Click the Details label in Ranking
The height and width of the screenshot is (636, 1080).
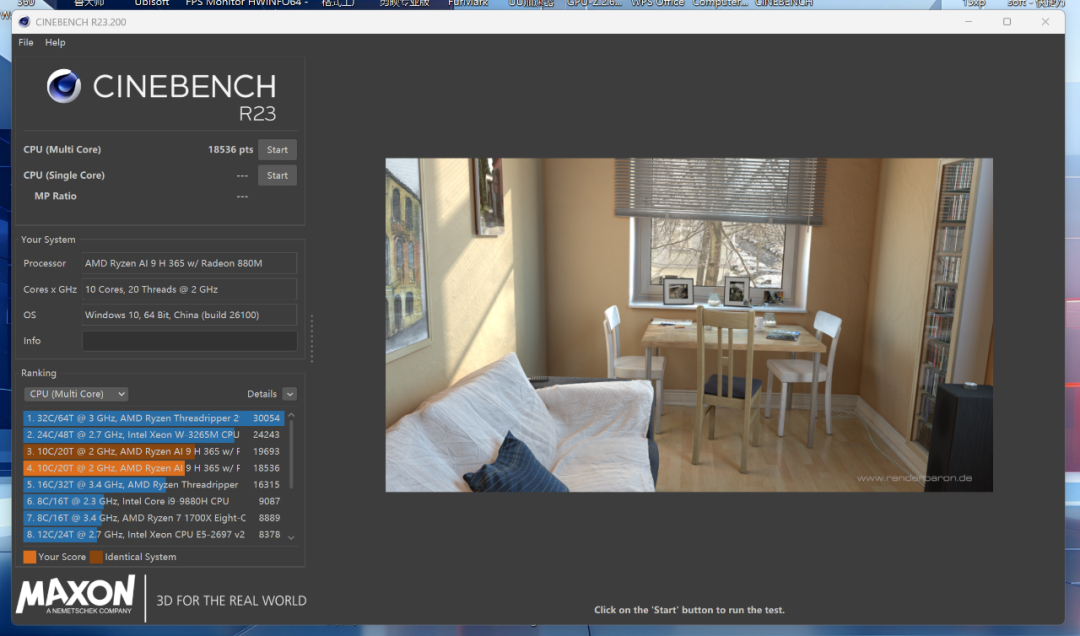tap(262, 393)
